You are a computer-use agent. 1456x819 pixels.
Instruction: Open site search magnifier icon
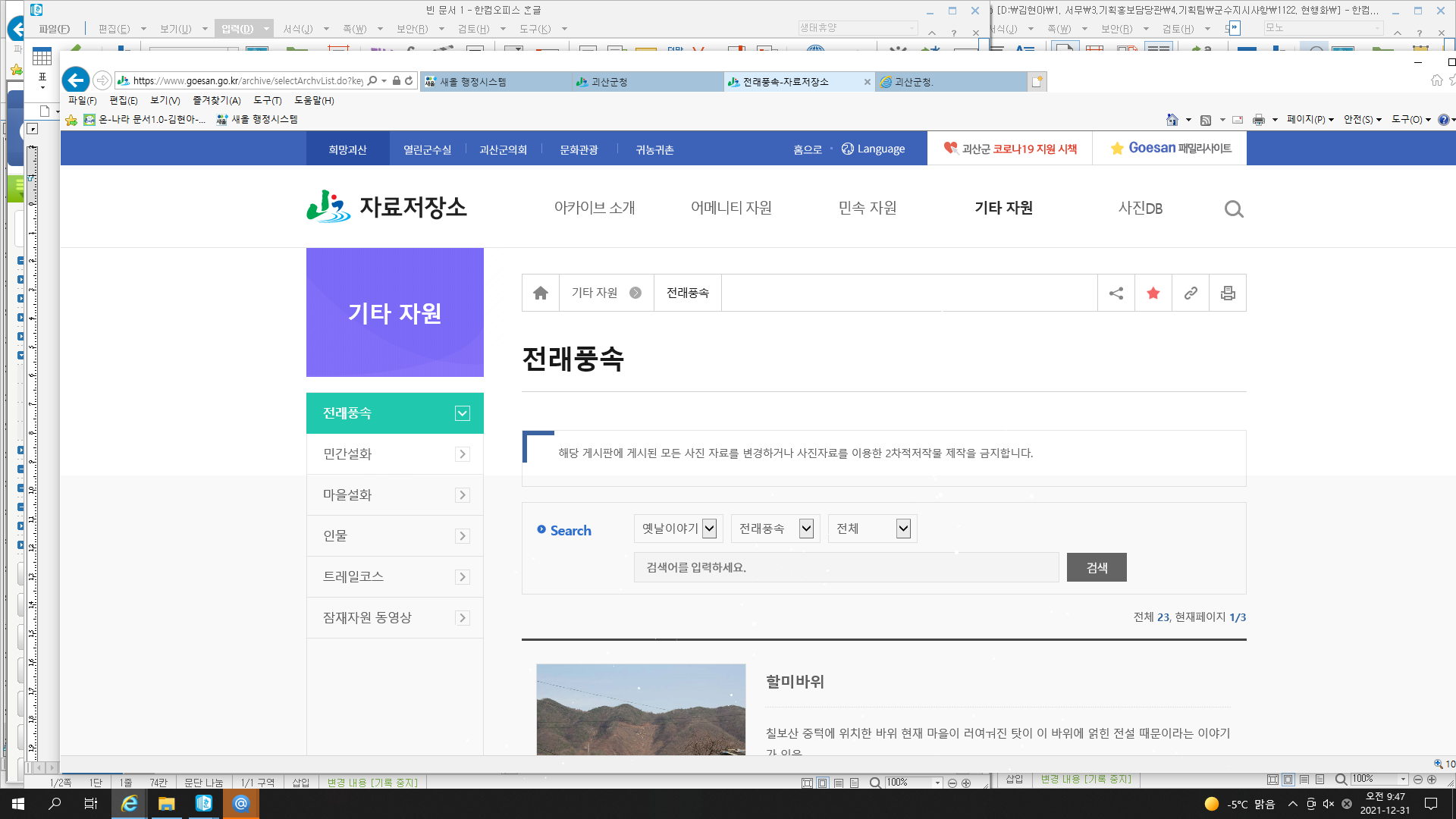pyautogui.click(x=1234, y=209)
